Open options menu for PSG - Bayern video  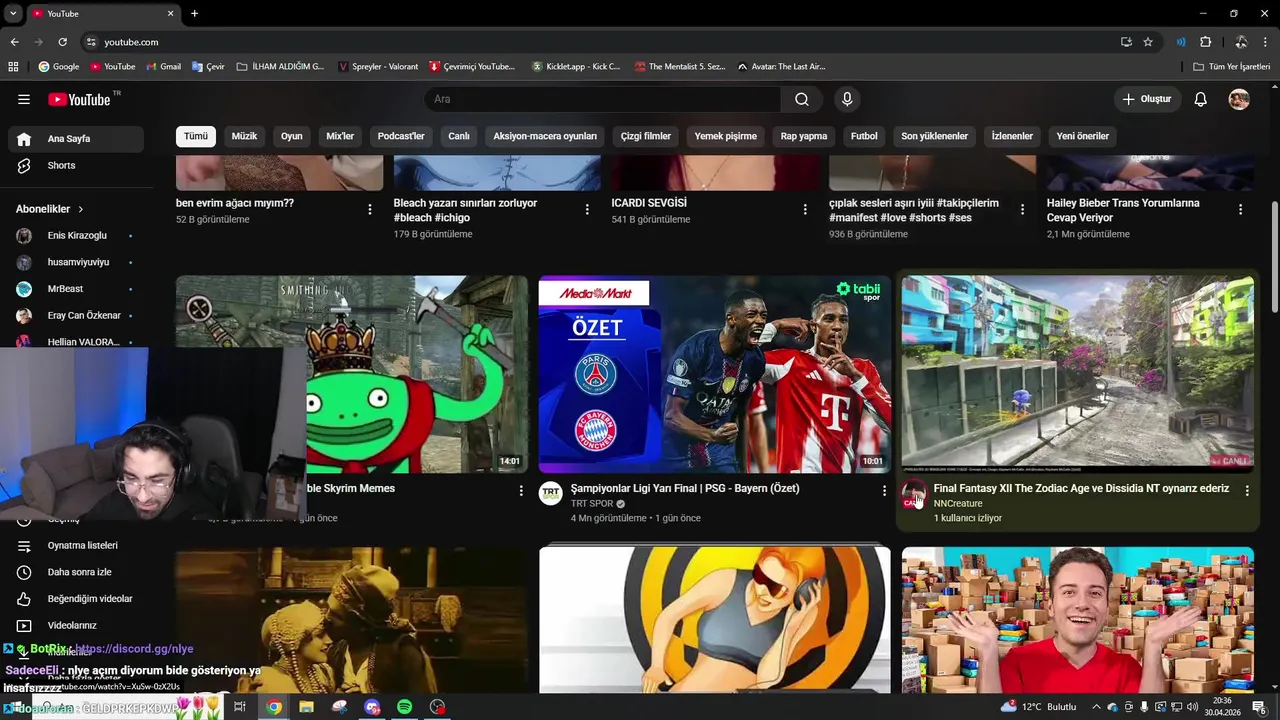884,490
